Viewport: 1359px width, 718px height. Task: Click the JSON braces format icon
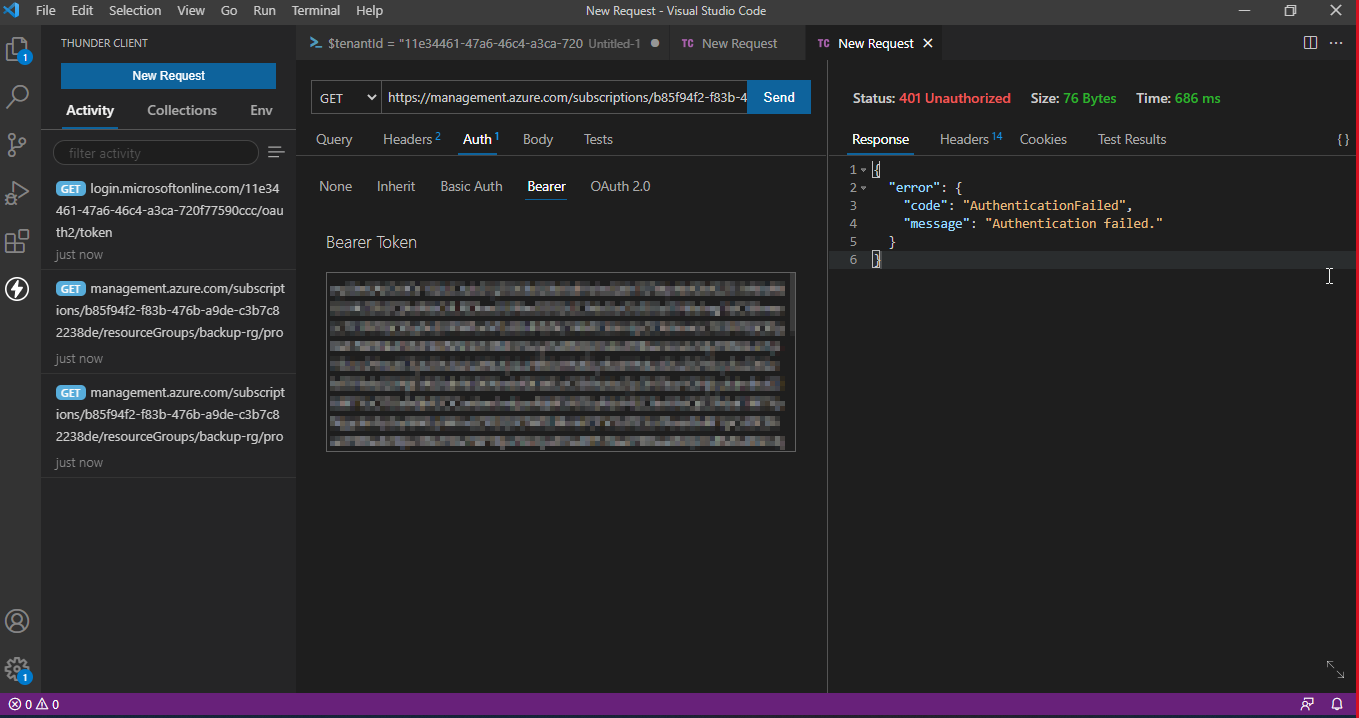pyautogui.click(x=1343, y=140)
